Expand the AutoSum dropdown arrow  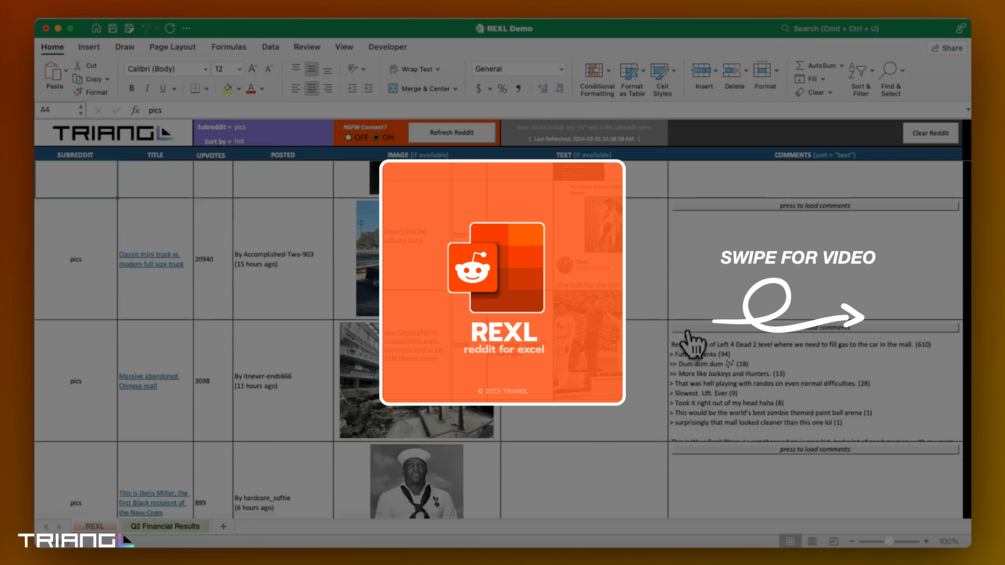pos(842,66)
